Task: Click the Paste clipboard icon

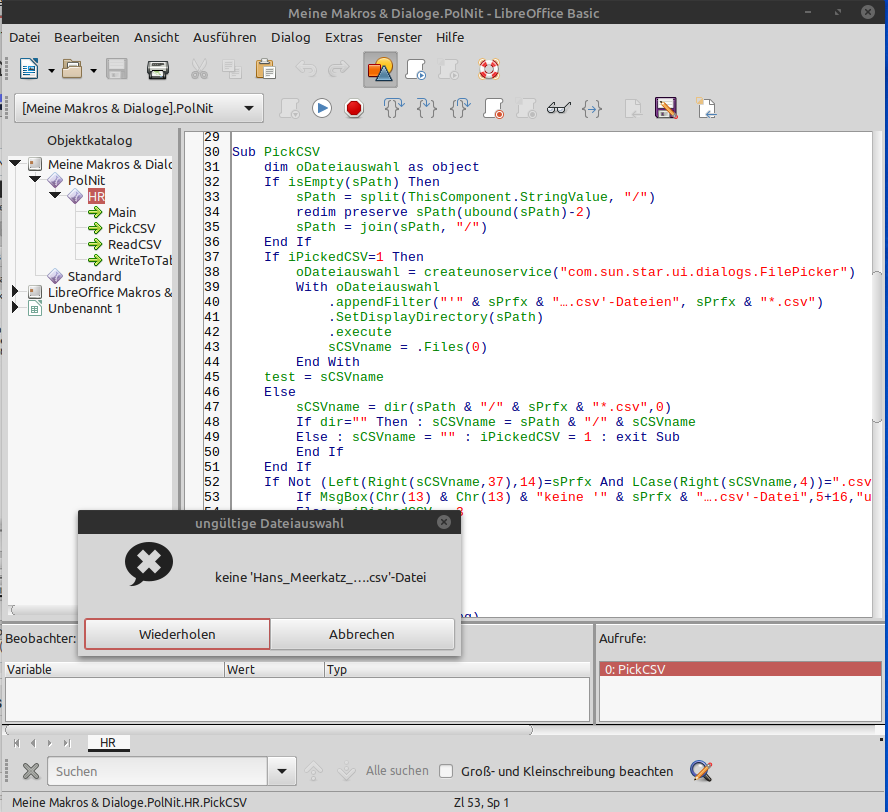Action: [266, 70]
